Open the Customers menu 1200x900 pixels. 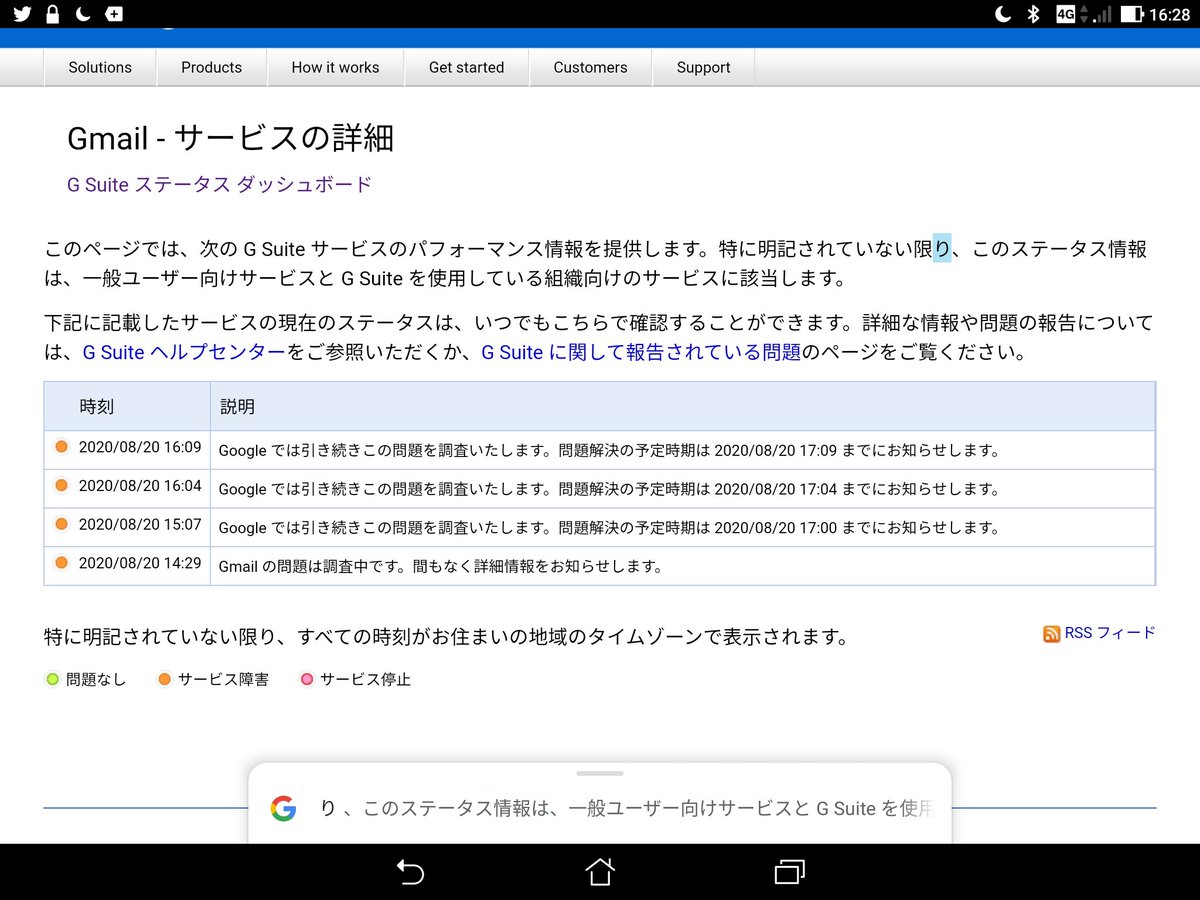coord(590,68)
